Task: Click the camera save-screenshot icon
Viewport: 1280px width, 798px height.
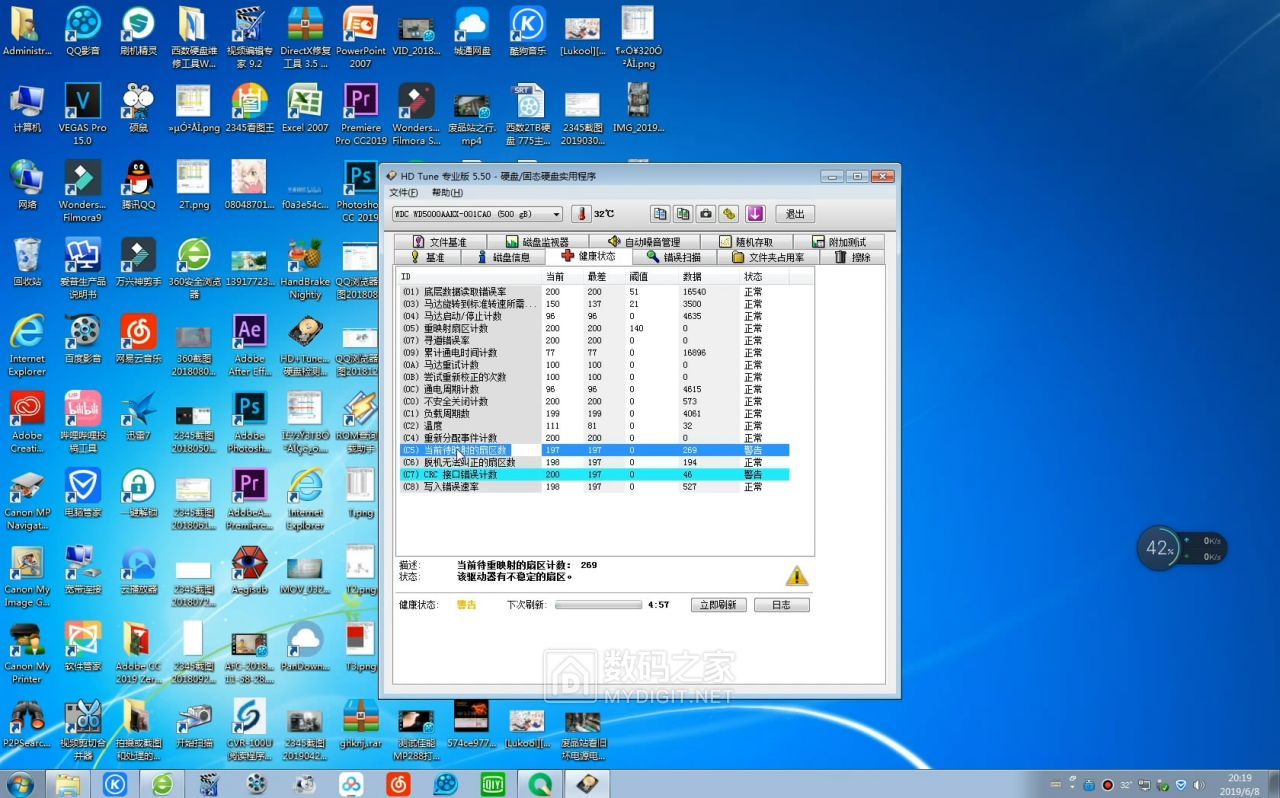Action: (706, 214)
